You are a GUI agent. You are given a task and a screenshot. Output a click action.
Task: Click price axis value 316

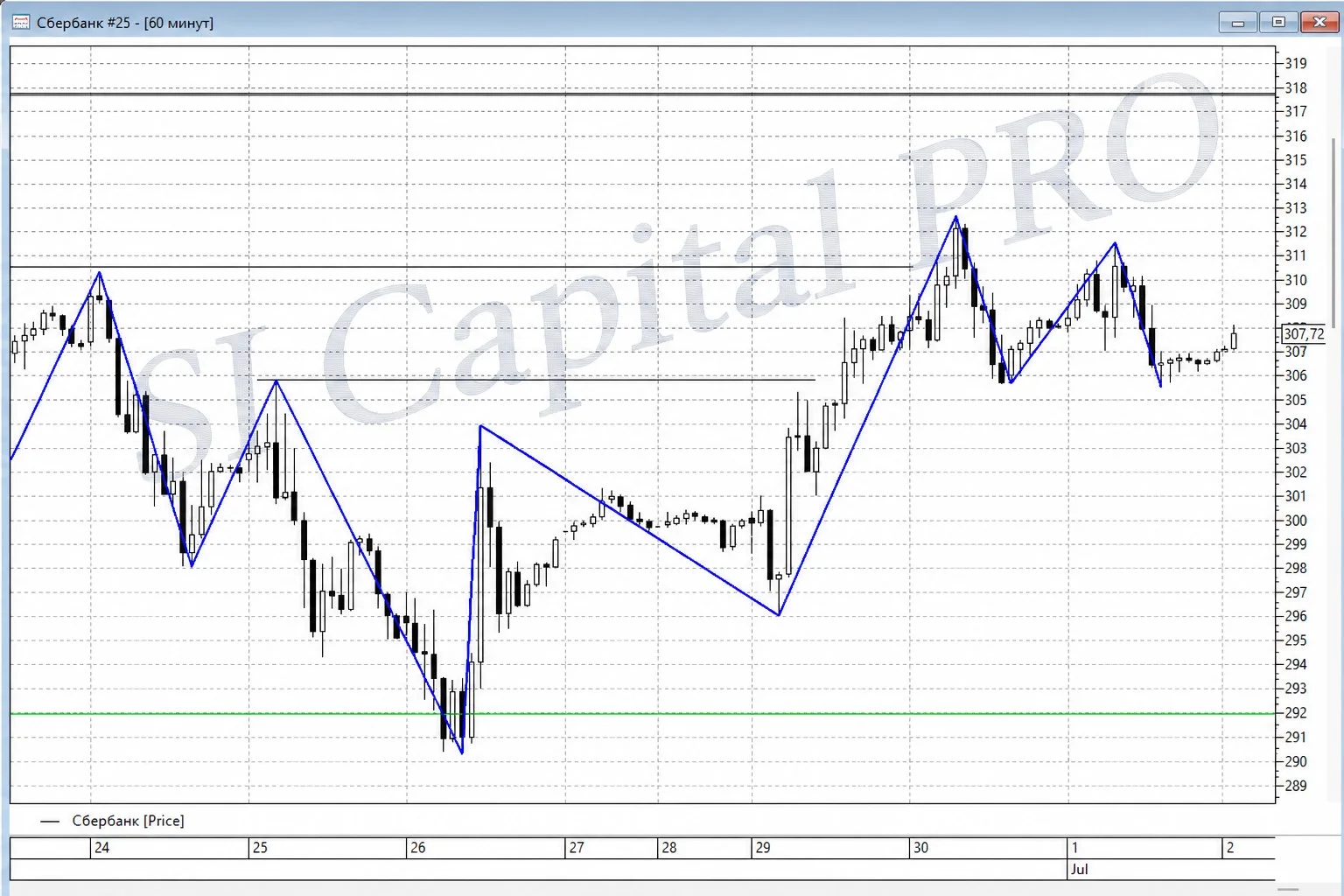(x=1296, y=136)
